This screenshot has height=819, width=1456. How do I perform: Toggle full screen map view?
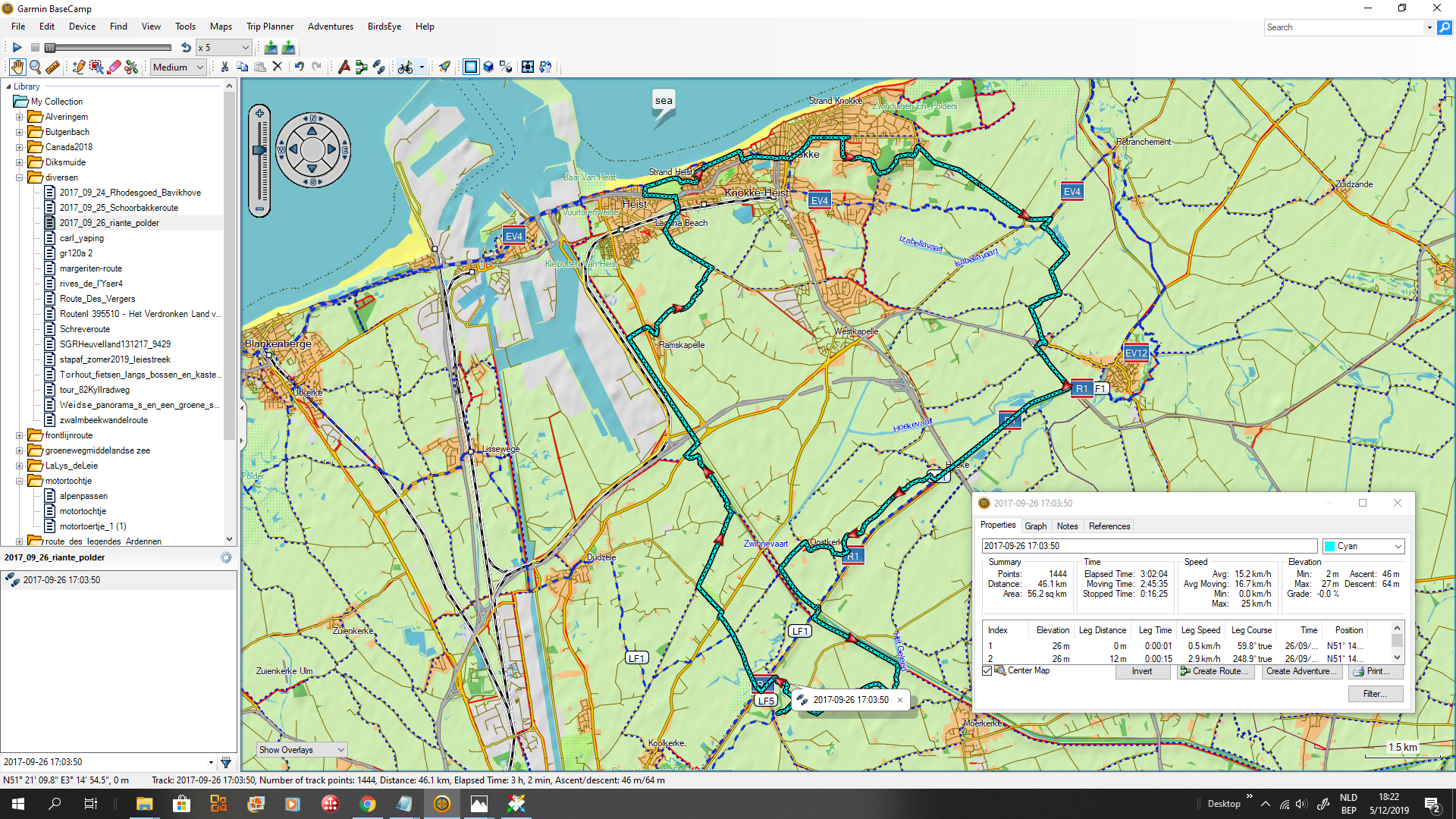pos(527,67)
